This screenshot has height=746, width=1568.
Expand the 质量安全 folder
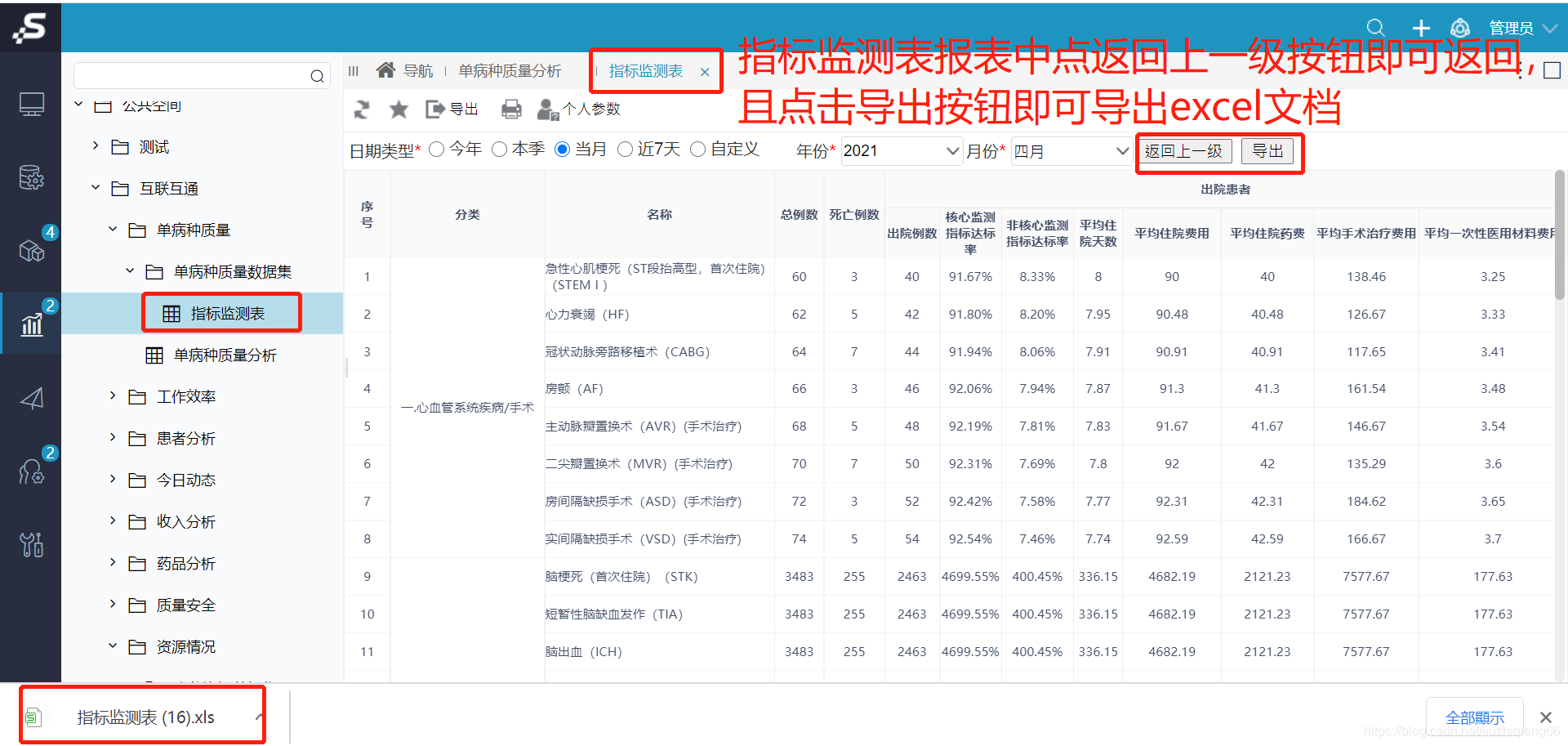click(x=113, y=605)
